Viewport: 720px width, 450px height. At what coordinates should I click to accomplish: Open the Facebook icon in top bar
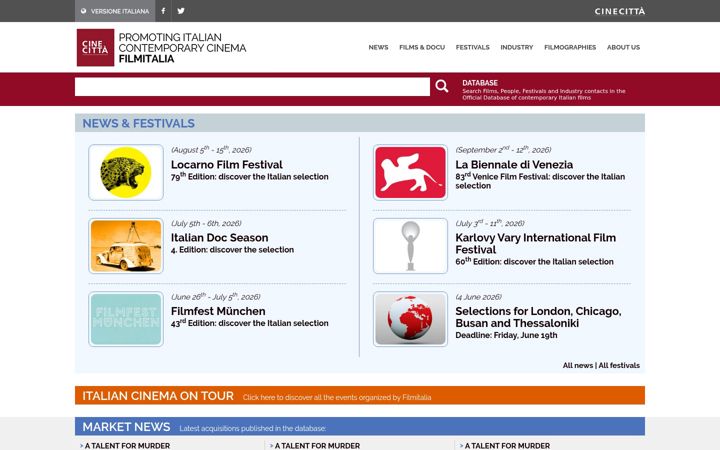click(x=163, y=11)
